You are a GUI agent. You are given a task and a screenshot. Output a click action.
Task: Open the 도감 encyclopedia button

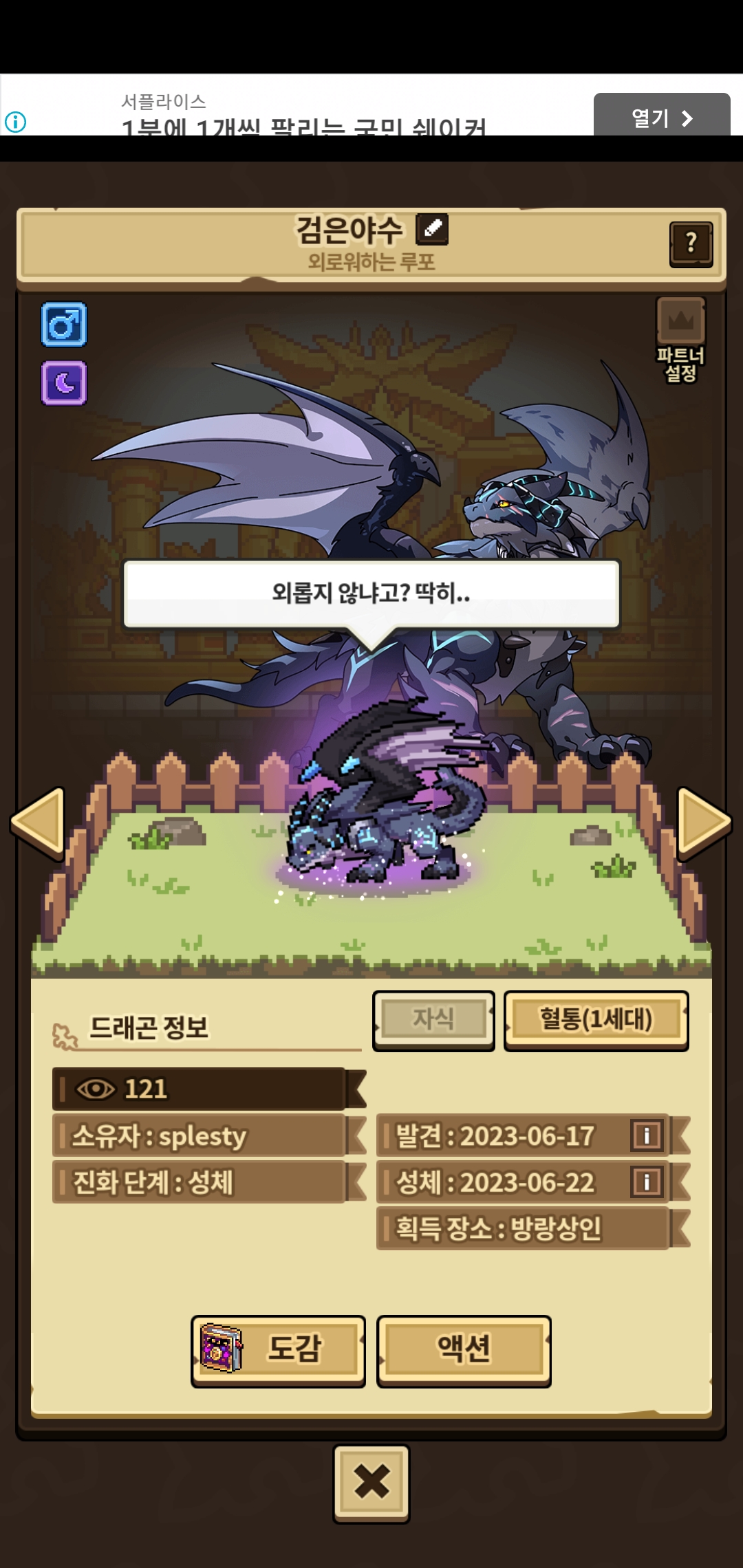(x=278, y=1351)
